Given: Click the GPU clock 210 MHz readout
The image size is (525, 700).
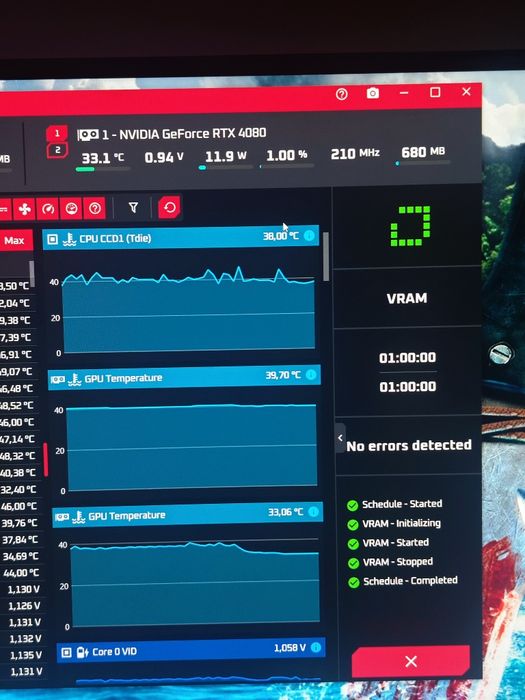Looking at the screenshot, I should coord(355,154).
